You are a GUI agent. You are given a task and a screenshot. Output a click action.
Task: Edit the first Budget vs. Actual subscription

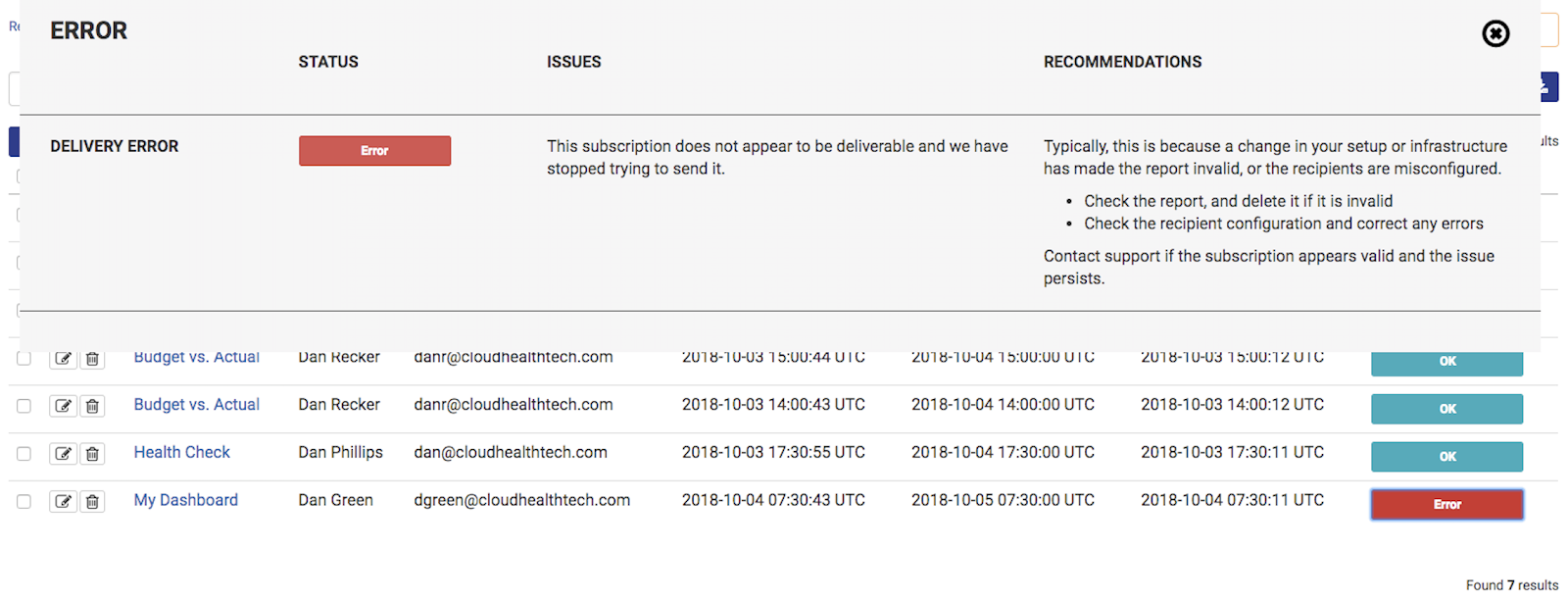point(63,359)
